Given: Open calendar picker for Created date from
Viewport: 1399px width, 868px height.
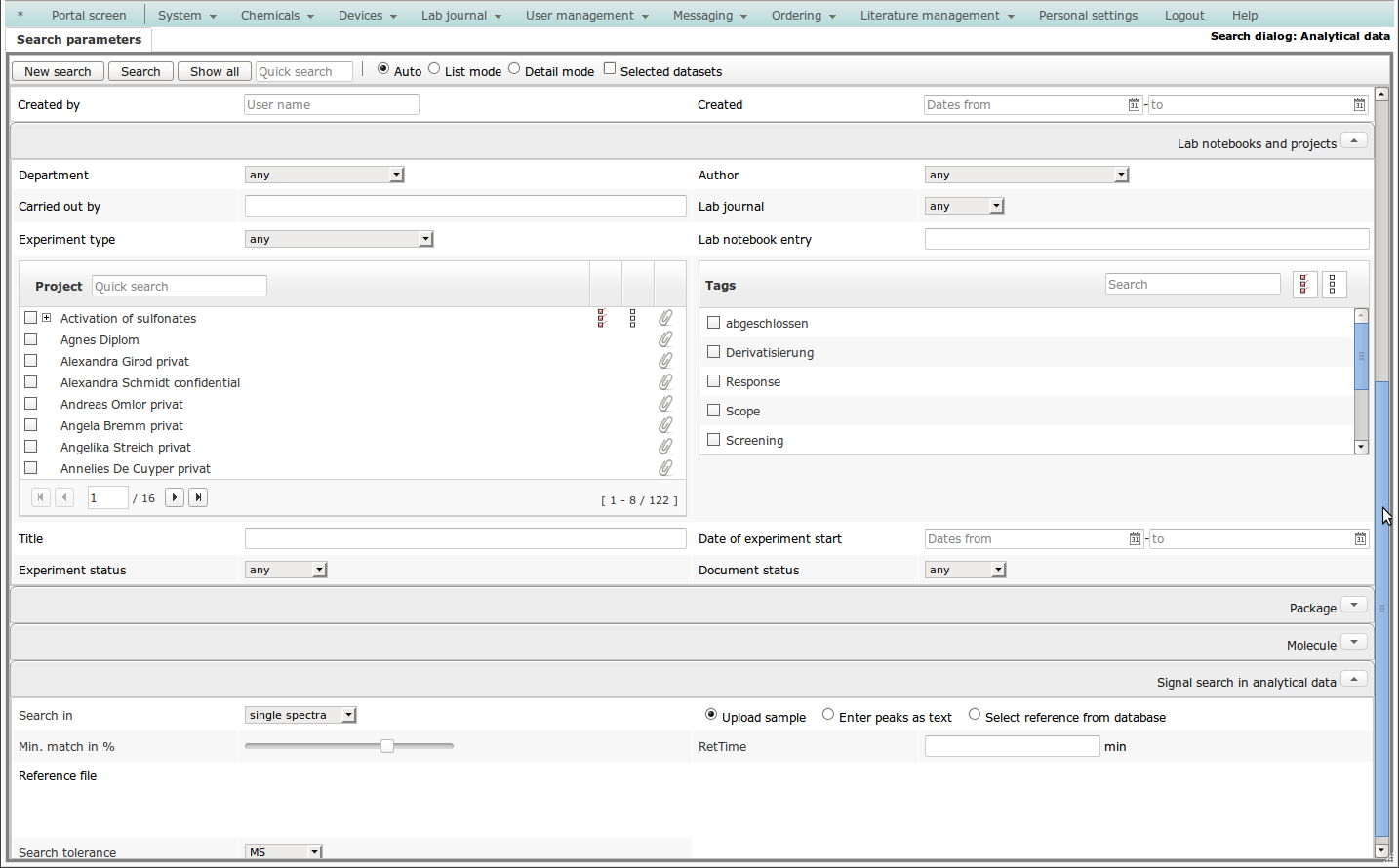Looking at the screenshot, I should tap(1134, 105).
